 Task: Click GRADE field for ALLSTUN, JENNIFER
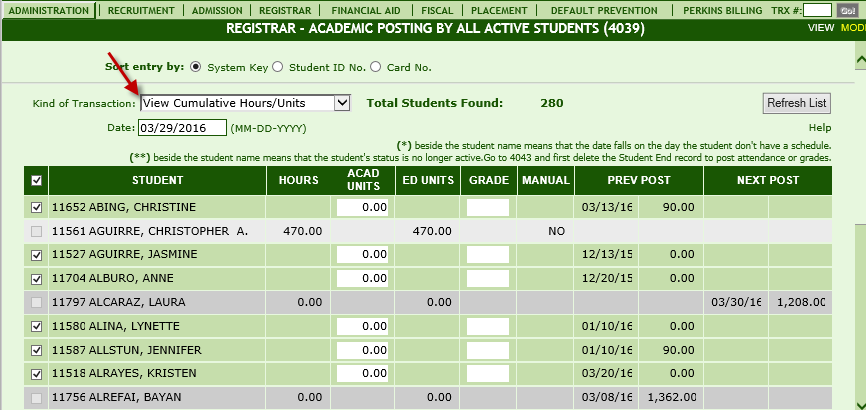[488, 350]
